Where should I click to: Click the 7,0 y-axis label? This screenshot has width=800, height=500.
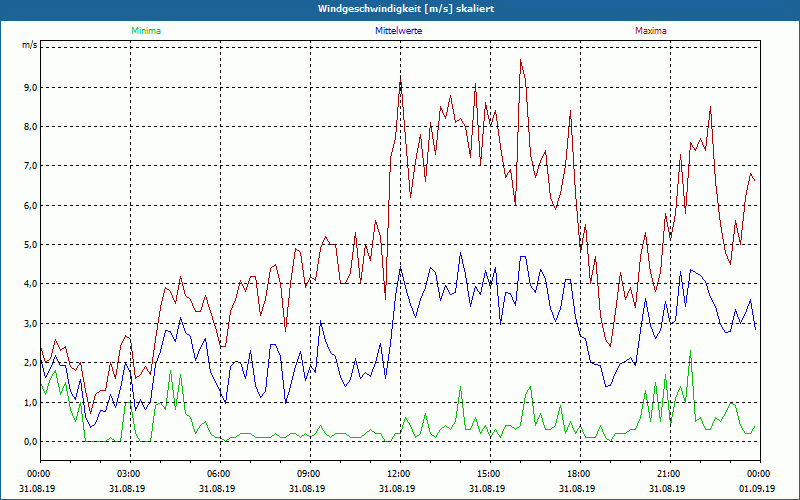[x=31, y=166]
